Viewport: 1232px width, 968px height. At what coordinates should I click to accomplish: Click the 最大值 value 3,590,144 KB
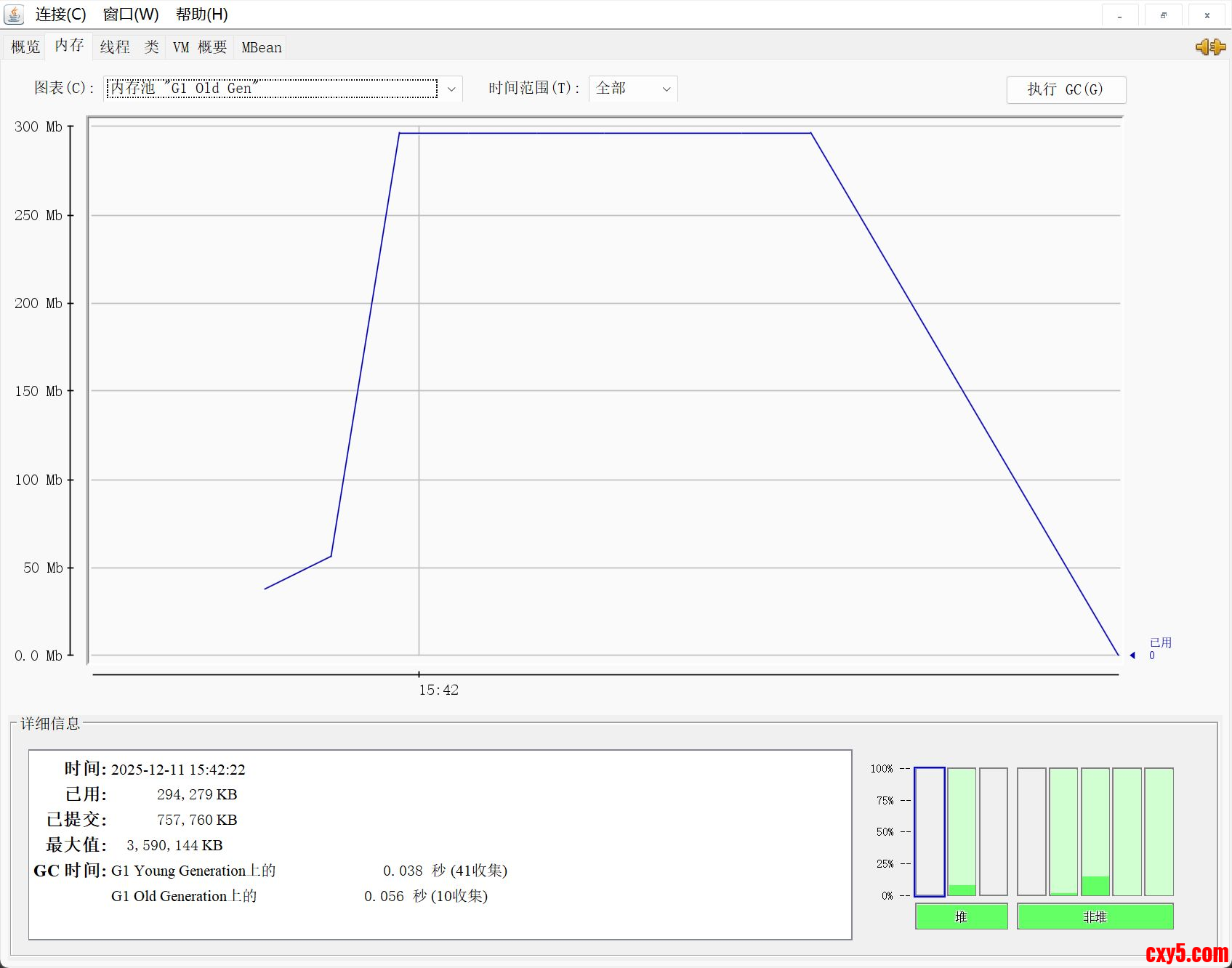pos(174,845)
